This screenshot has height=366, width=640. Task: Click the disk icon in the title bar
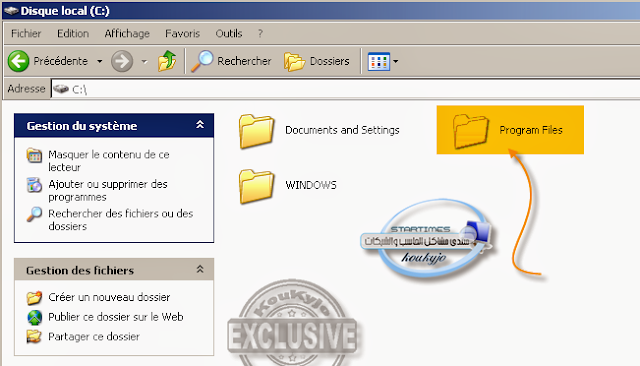(11, 11)
